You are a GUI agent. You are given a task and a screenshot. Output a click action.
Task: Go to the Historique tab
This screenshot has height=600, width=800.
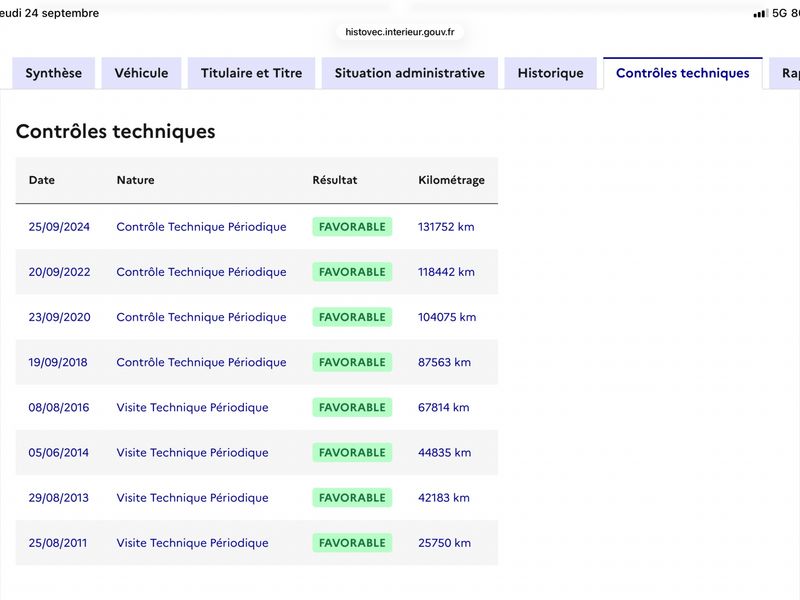pos(551,73)
